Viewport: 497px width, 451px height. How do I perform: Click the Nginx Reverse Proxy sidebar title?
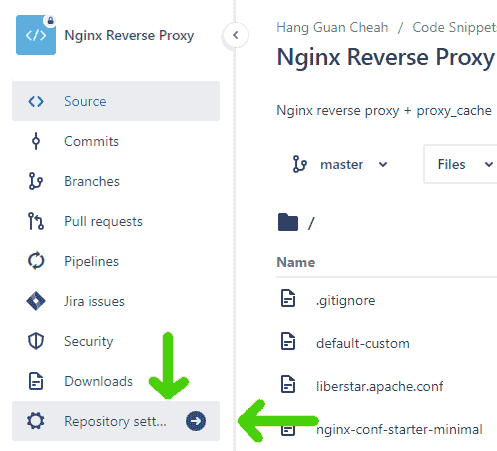click(129, 35)
